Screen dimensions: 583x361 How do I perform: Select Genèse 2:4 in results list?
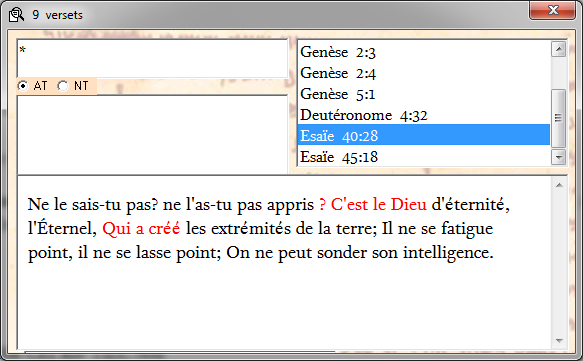pos(424,73)
